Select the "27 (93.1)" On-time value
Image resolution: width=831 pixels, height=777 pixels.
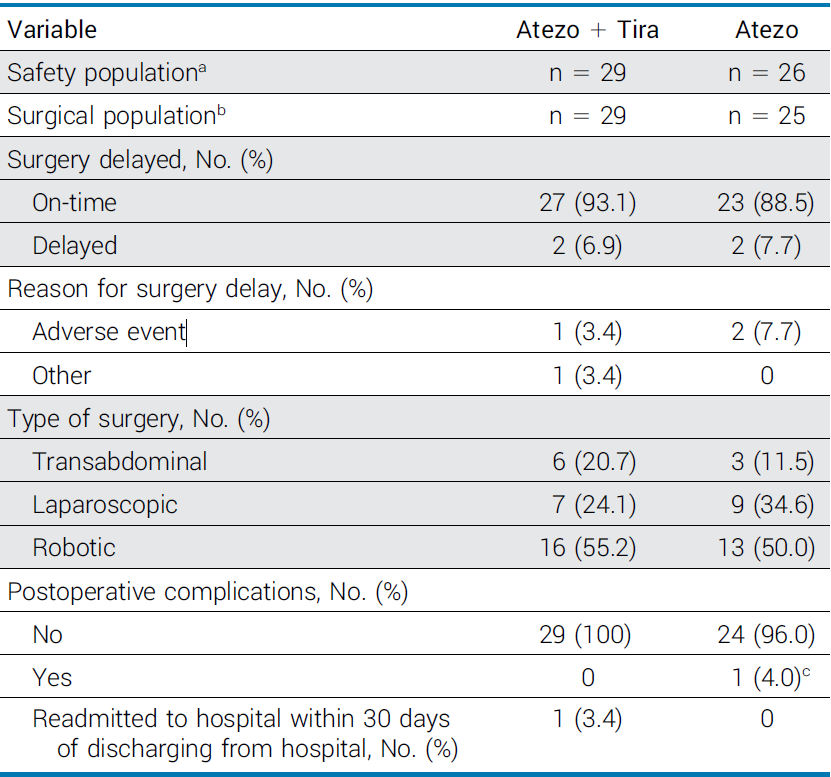[587, 203]
